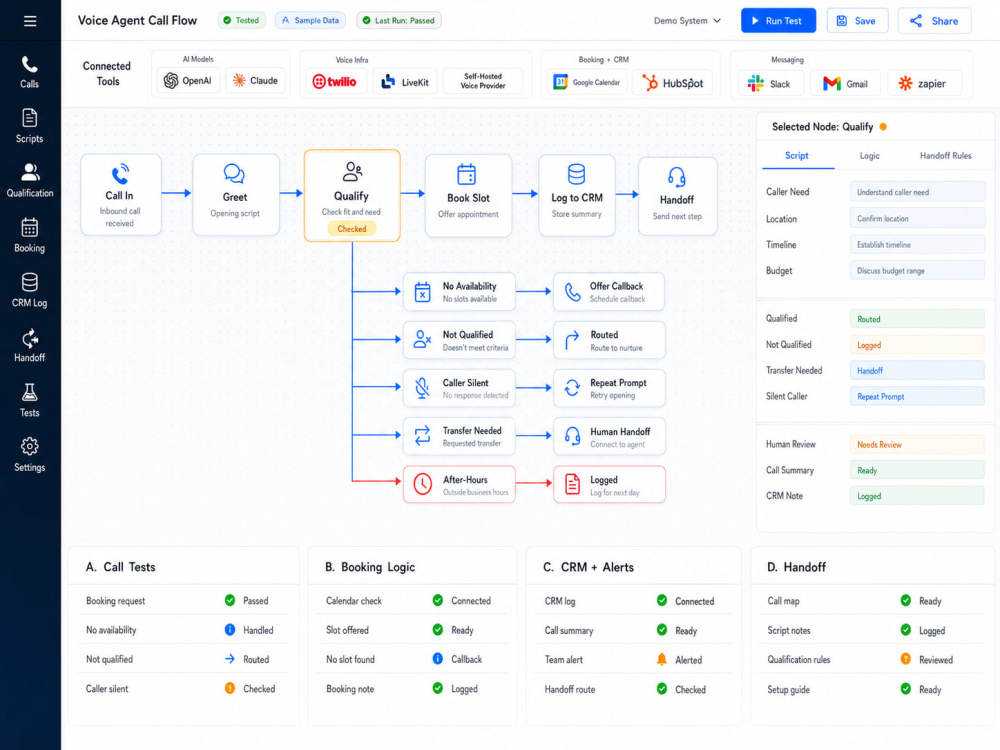The image size is (1000, 750).
Task: Click the Sample Data badge
Action: click(x=311, y=20)
